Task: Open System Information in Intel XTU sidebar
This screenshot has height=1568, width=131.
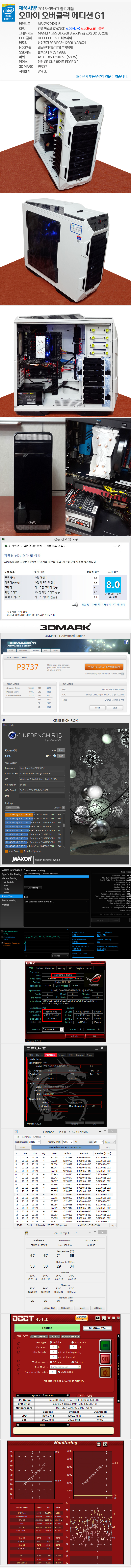Action: [12, 870]
